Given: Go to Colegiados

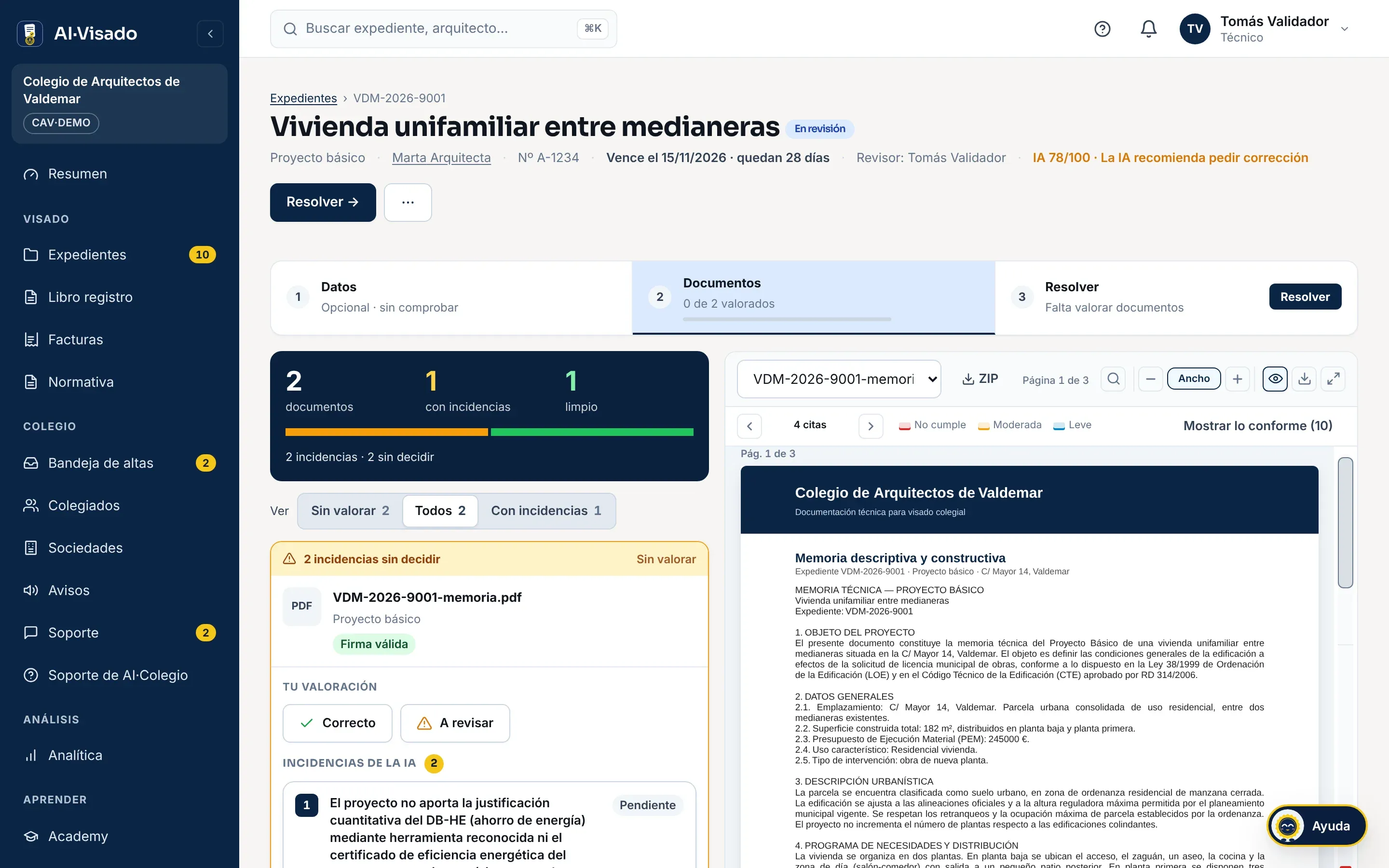Looking at the screenshot, I should 120,506.
